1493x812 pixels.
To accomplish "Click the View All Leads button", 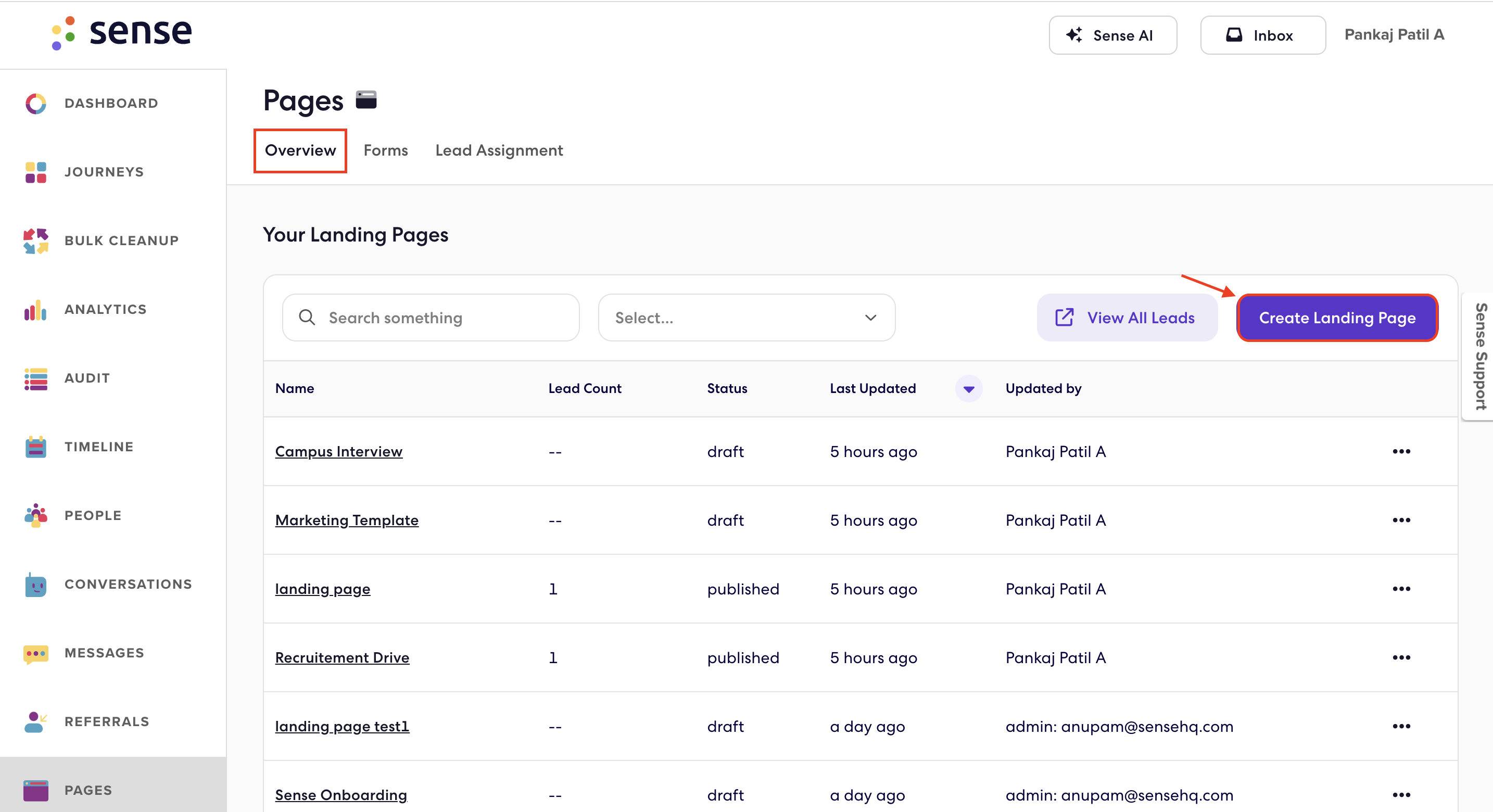I will point(1127,318).
